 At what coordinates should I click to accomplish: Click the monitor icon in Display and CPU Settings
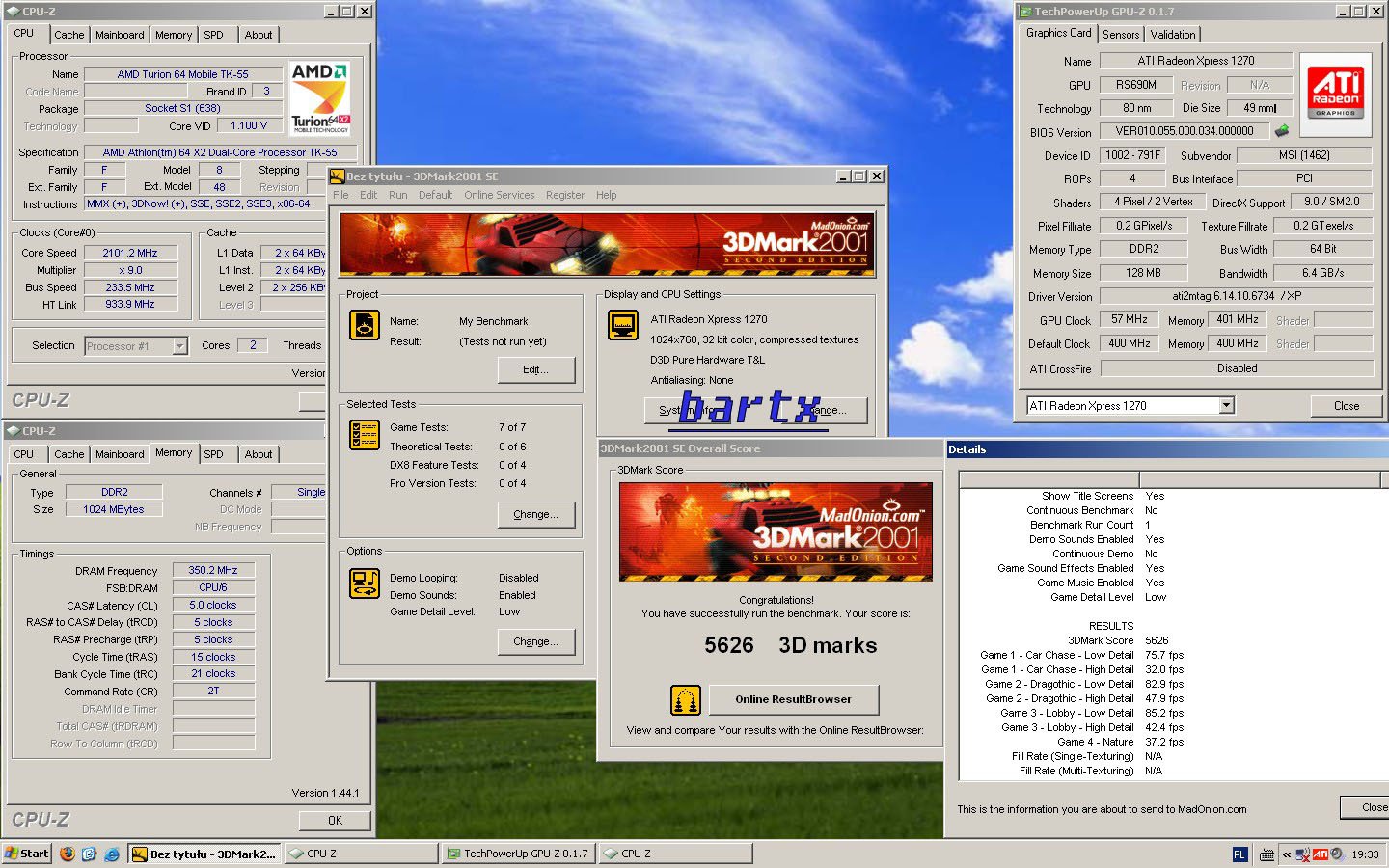(622, 325)
